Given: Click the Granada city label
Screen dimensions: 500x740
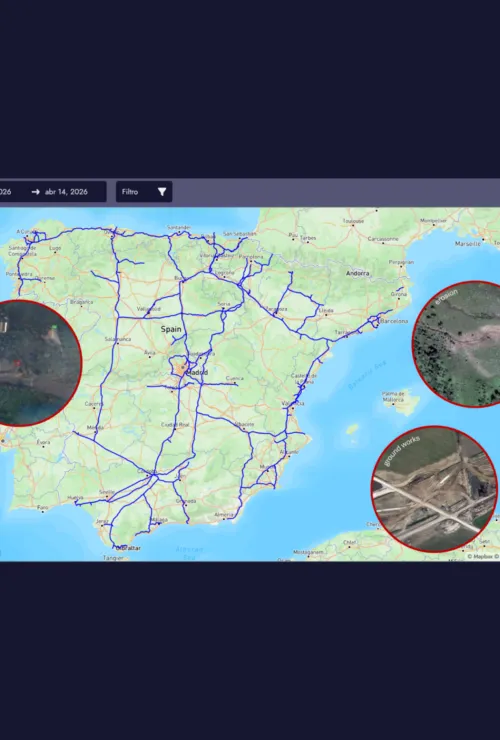Looking at the screenshot, I should click(186, 501).
